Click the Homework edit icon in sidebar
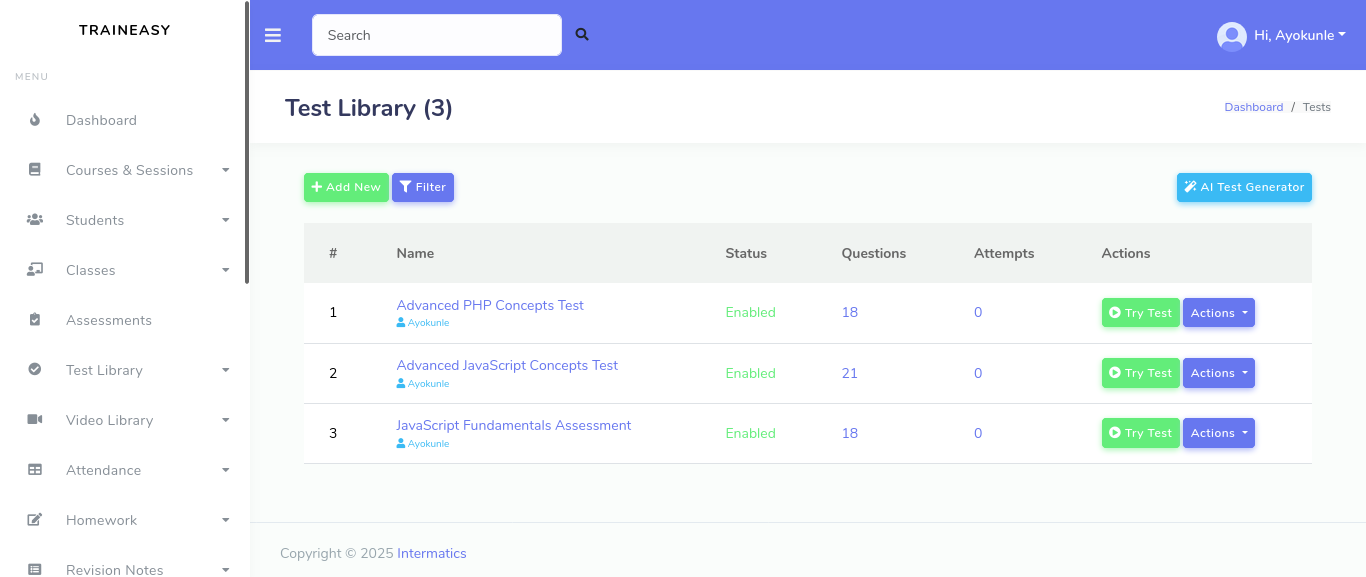The image size is (1366, 577). coord(35,520)
